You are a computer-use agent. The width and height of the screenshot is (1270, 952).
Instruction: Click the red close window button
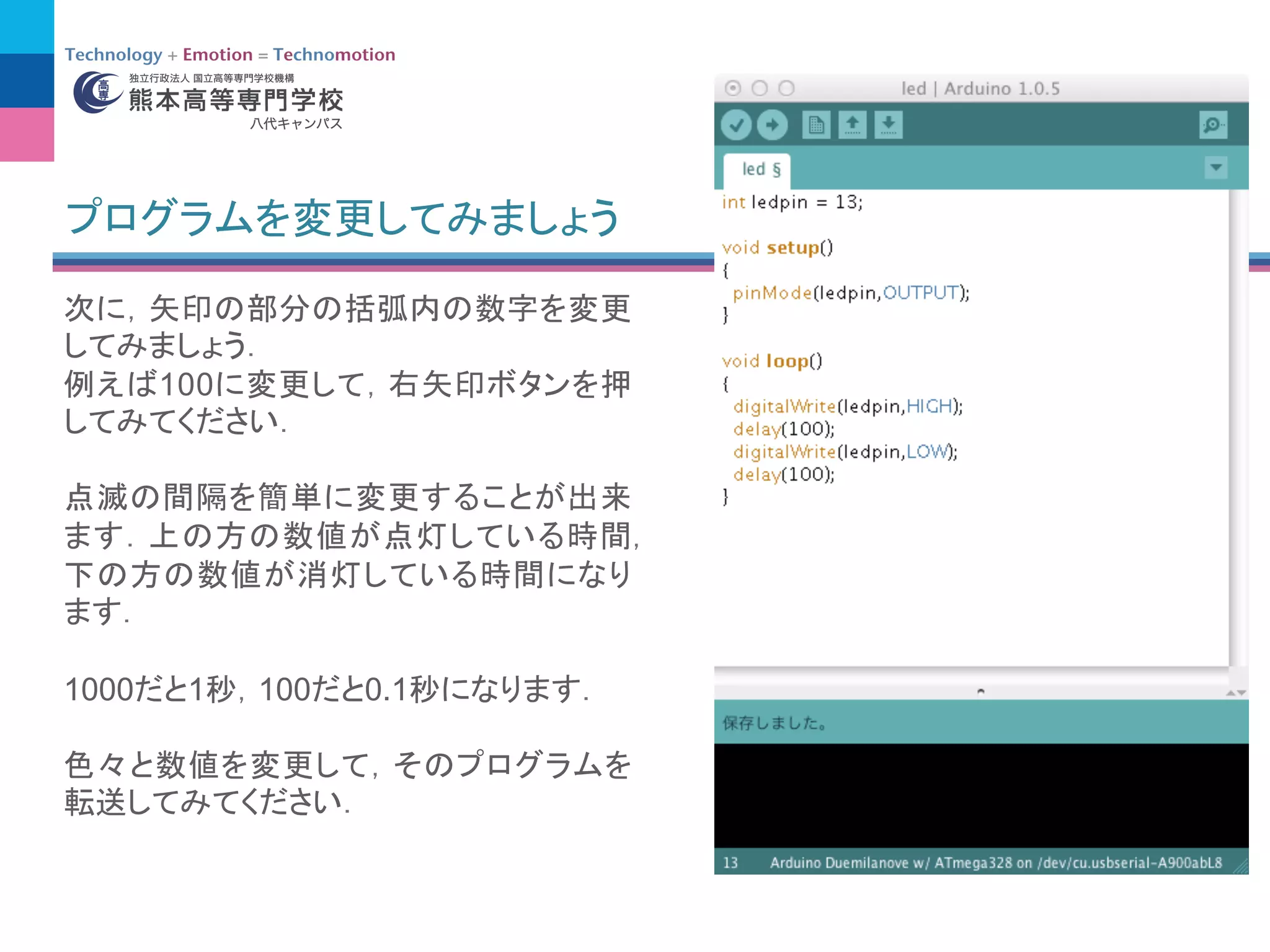(x=733, y=89)
